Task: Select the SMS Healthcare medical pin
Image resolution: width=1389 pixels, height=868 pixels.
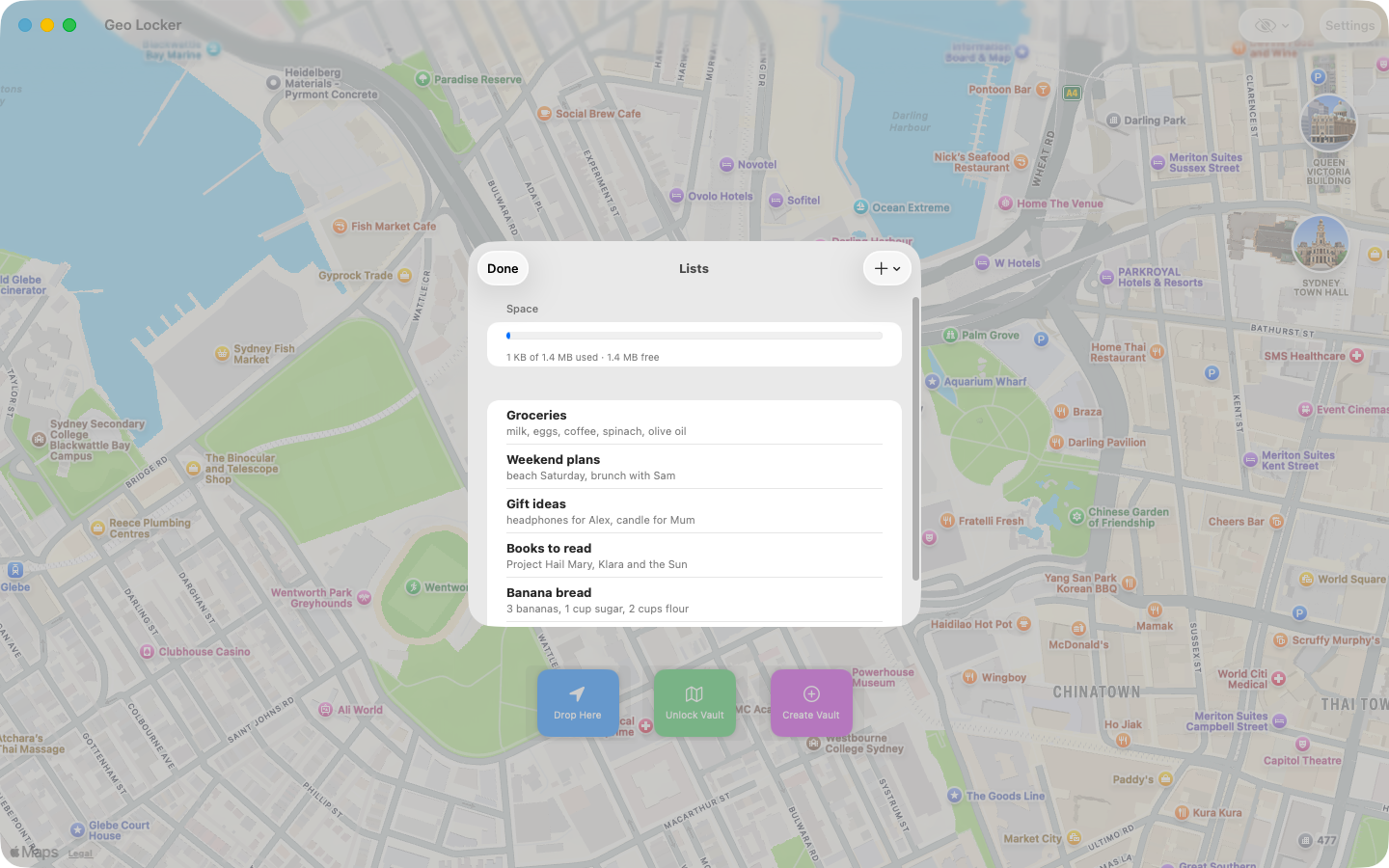Action: click(x=1356, y=356)
